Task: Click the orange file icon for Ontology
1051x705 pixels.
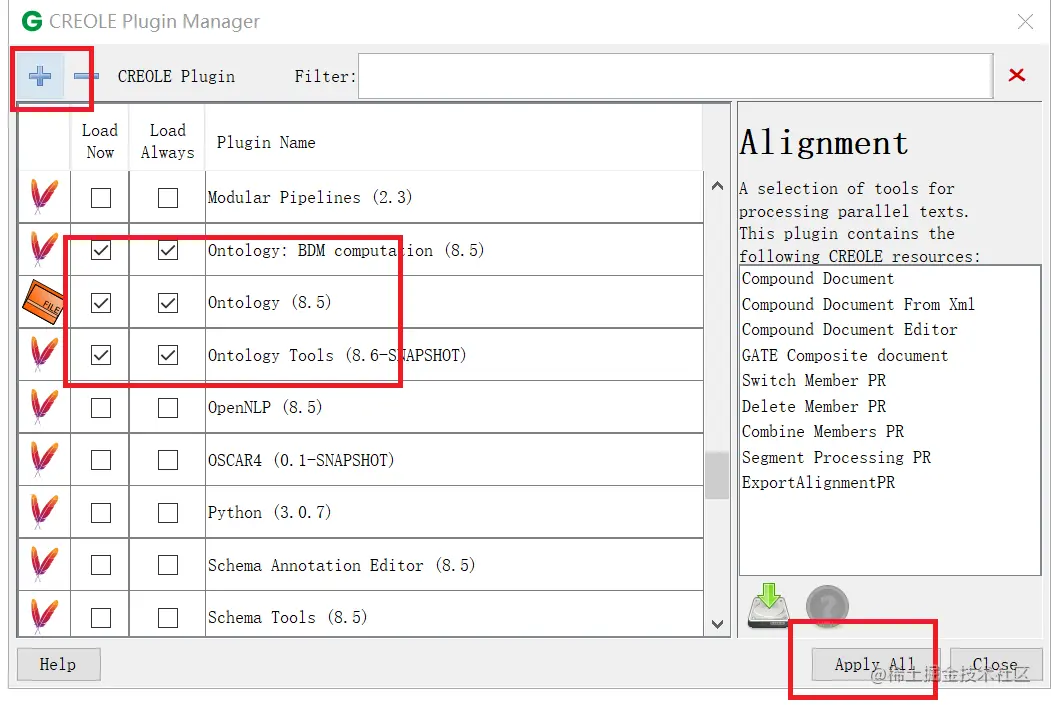Action: 43,302
